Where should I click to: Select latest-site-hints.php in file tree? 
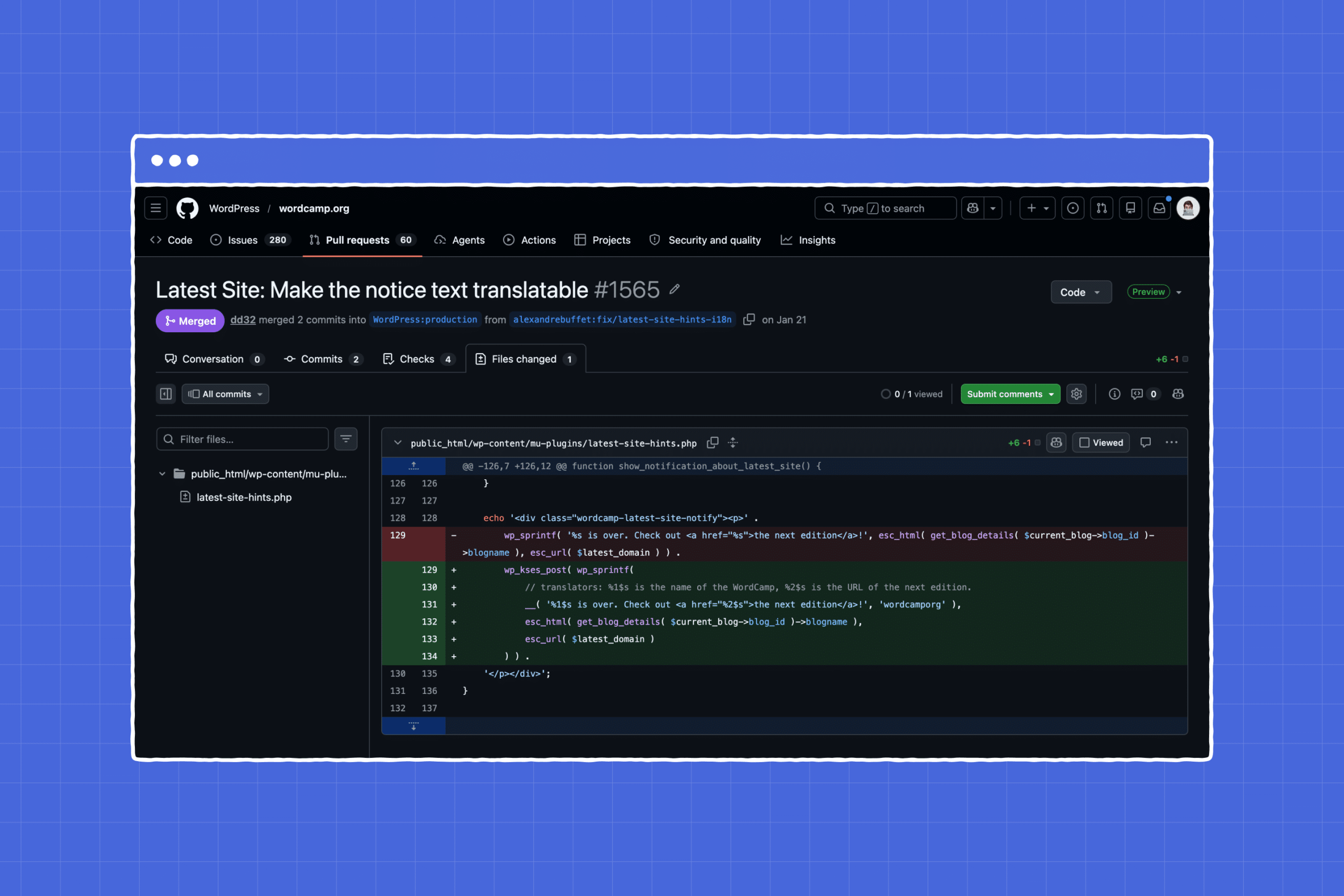[x=244, y=497]
